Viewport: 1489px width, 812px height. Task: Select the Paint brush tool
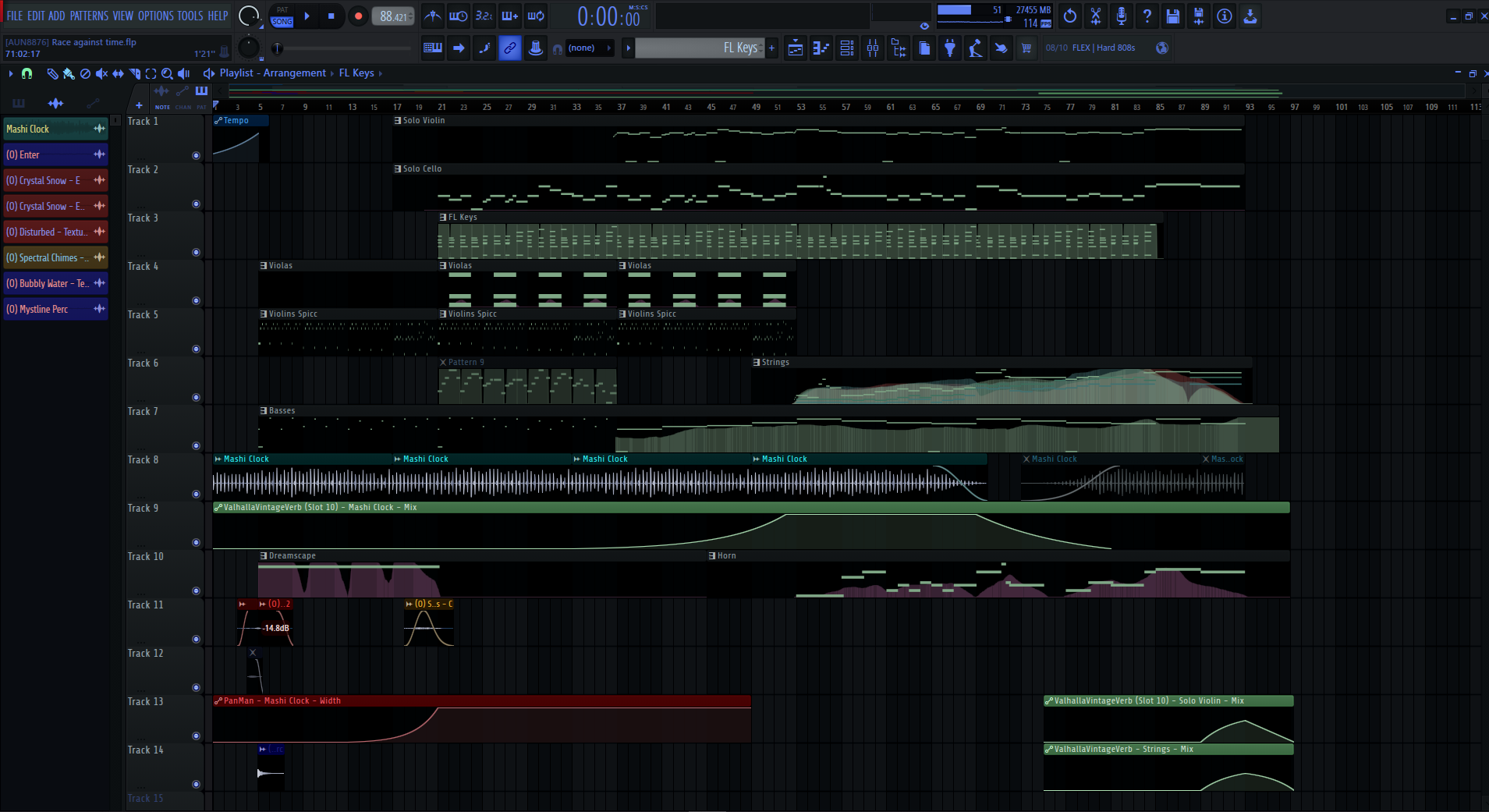(x=69, y=73)
